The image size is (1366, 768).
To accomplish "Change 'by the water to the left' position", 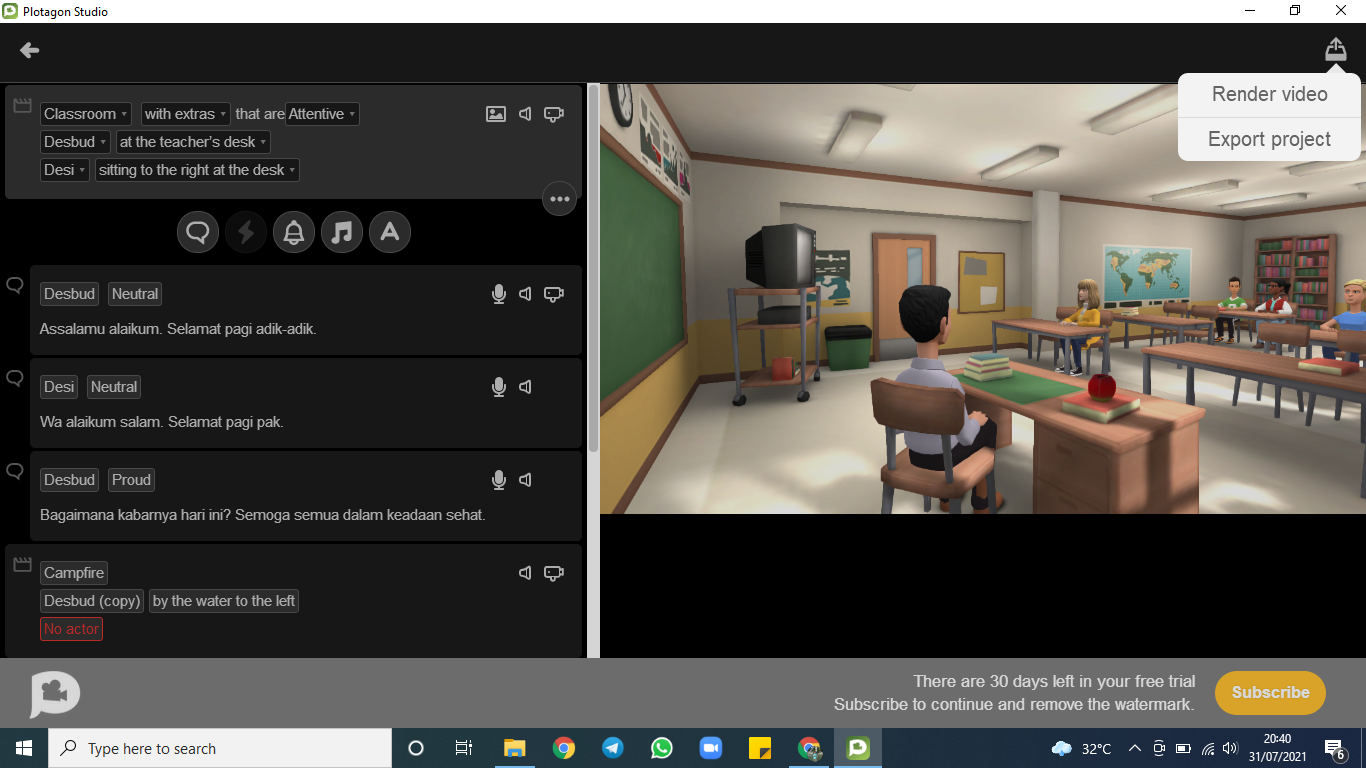I will 224,601.
